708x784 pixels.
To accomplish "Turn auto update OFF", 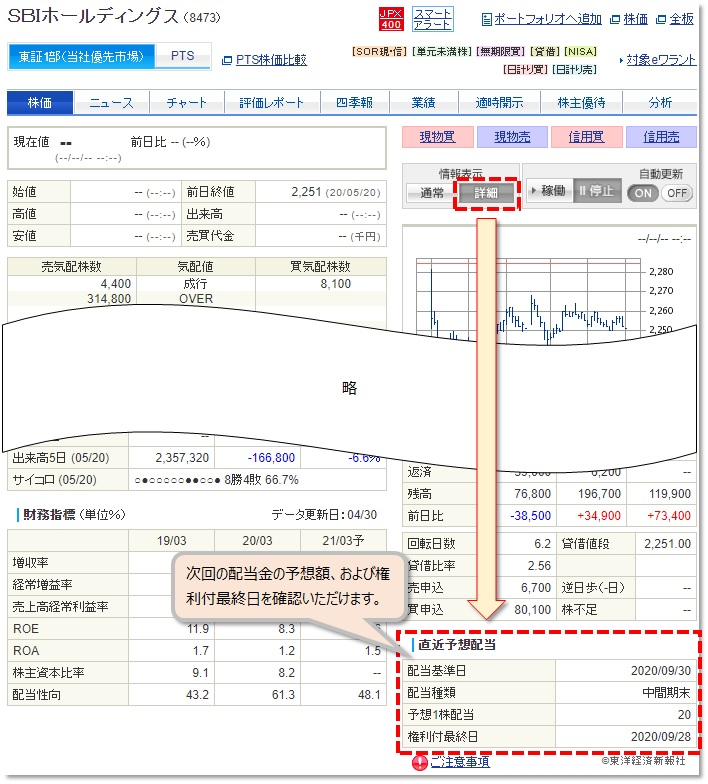I will click(x=676, y=193).
